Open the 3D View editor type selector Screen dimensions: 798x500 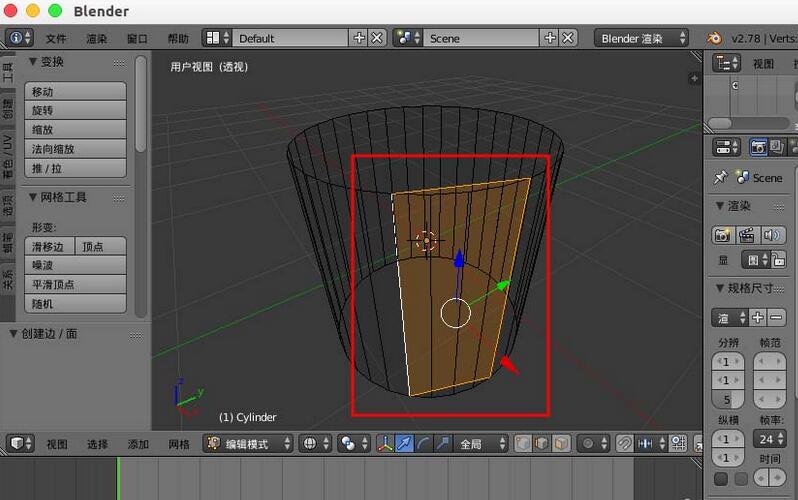[20, 443]
